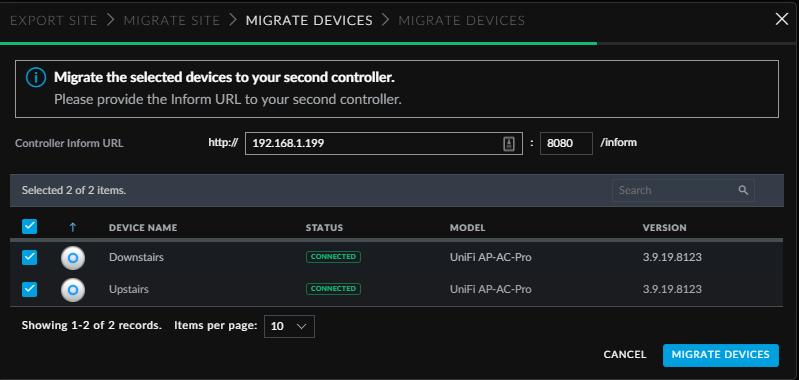Screen dimensions: 799x380
Task: Click the UniFi AP-AC-Pro model for Downstairs
Action: pyautogui.click(x=491, y=258)
